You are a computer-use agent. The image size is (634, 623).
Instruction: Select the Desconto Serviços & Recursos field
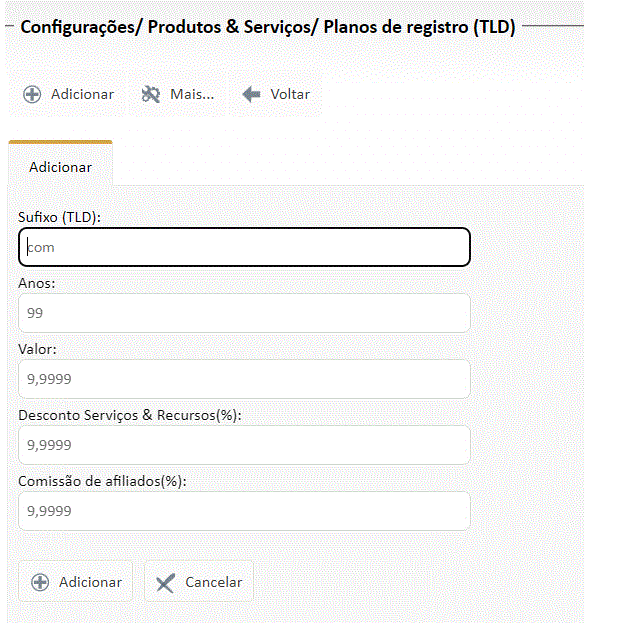tap(244, 445)
